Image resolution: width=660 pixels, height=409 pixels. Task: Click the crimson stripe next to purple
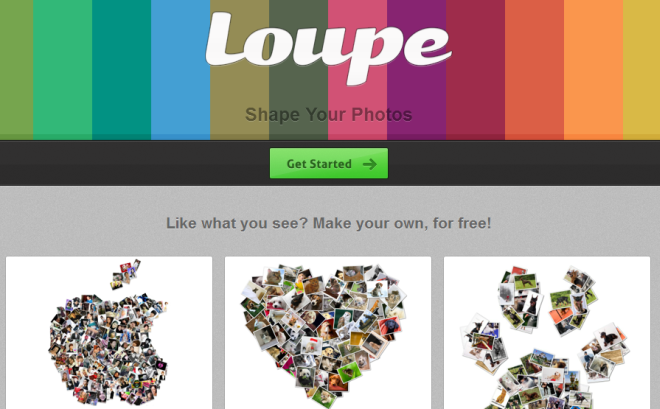click(476, 69)
